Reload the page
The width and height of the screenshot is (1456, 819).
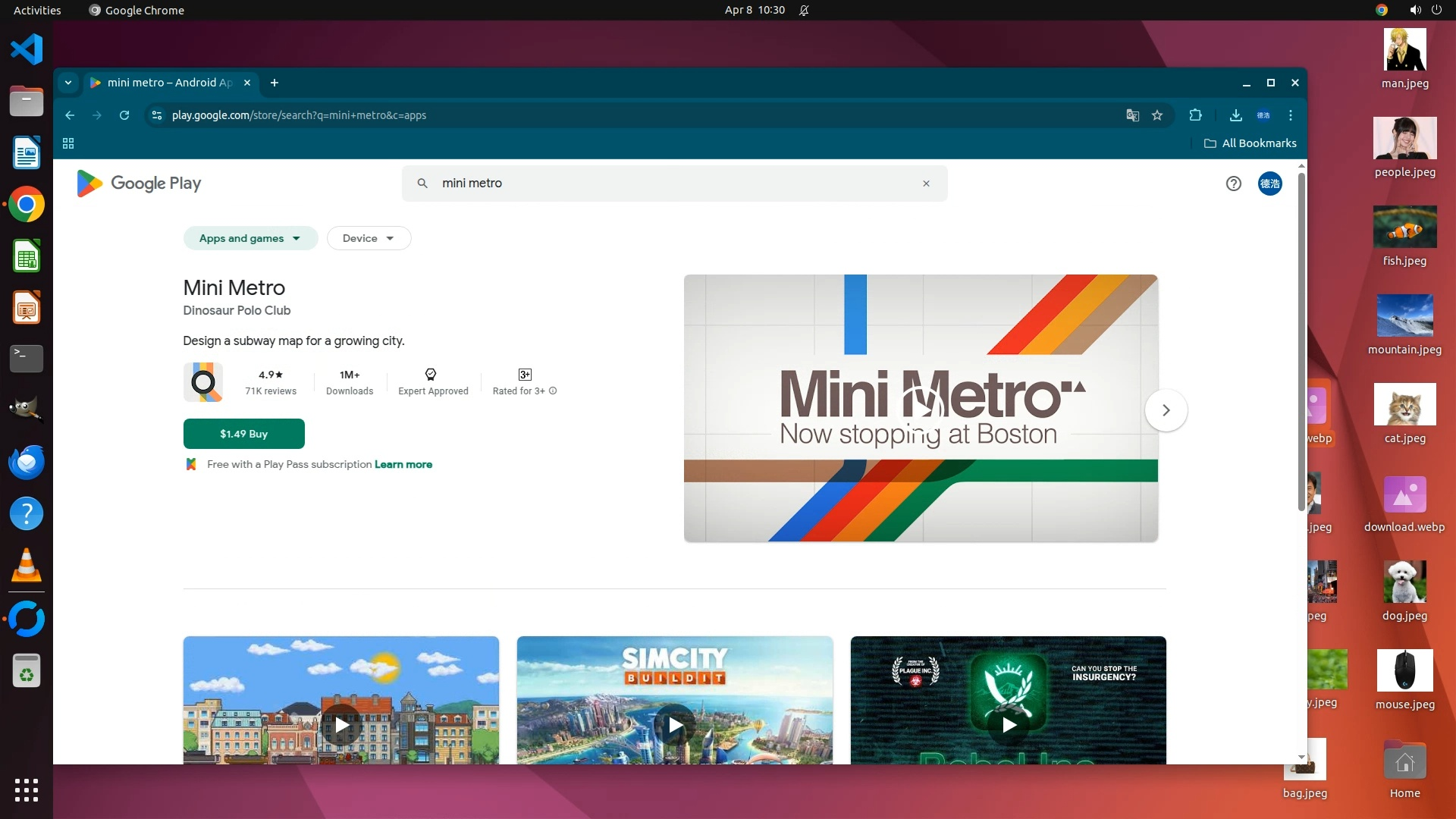pyautogui.click(x=124, y=115)
